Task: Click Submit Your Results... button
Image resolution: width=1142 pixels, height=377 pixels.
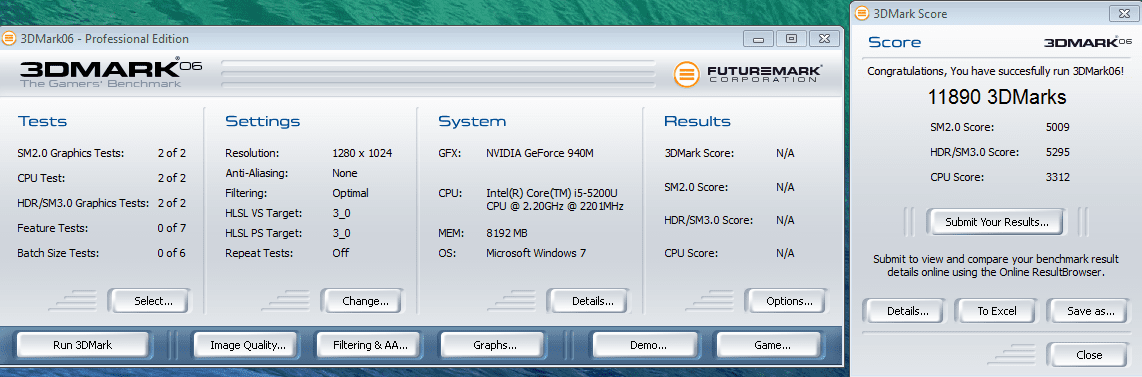Action: pos(996,222)
